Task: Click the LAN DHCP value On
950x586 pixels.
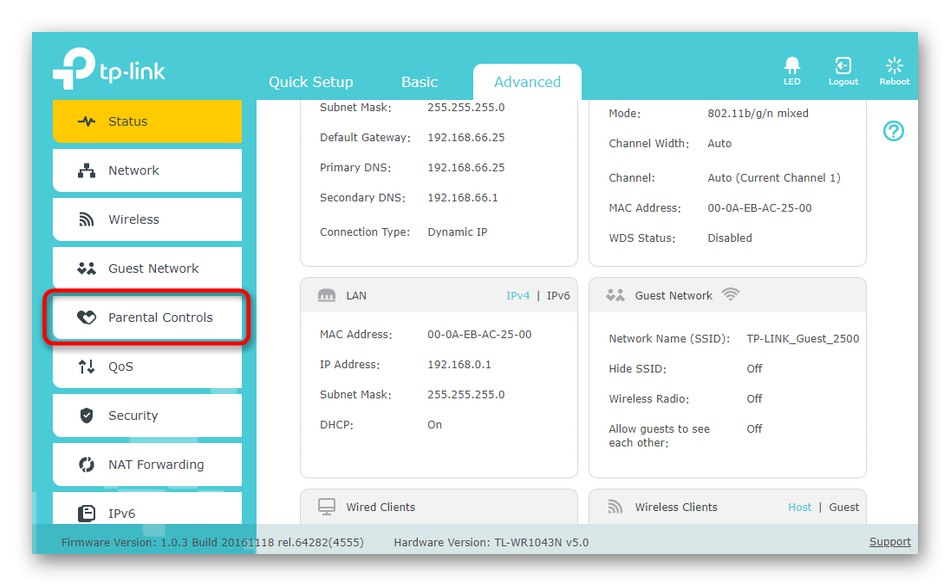Action: point(434,425)
